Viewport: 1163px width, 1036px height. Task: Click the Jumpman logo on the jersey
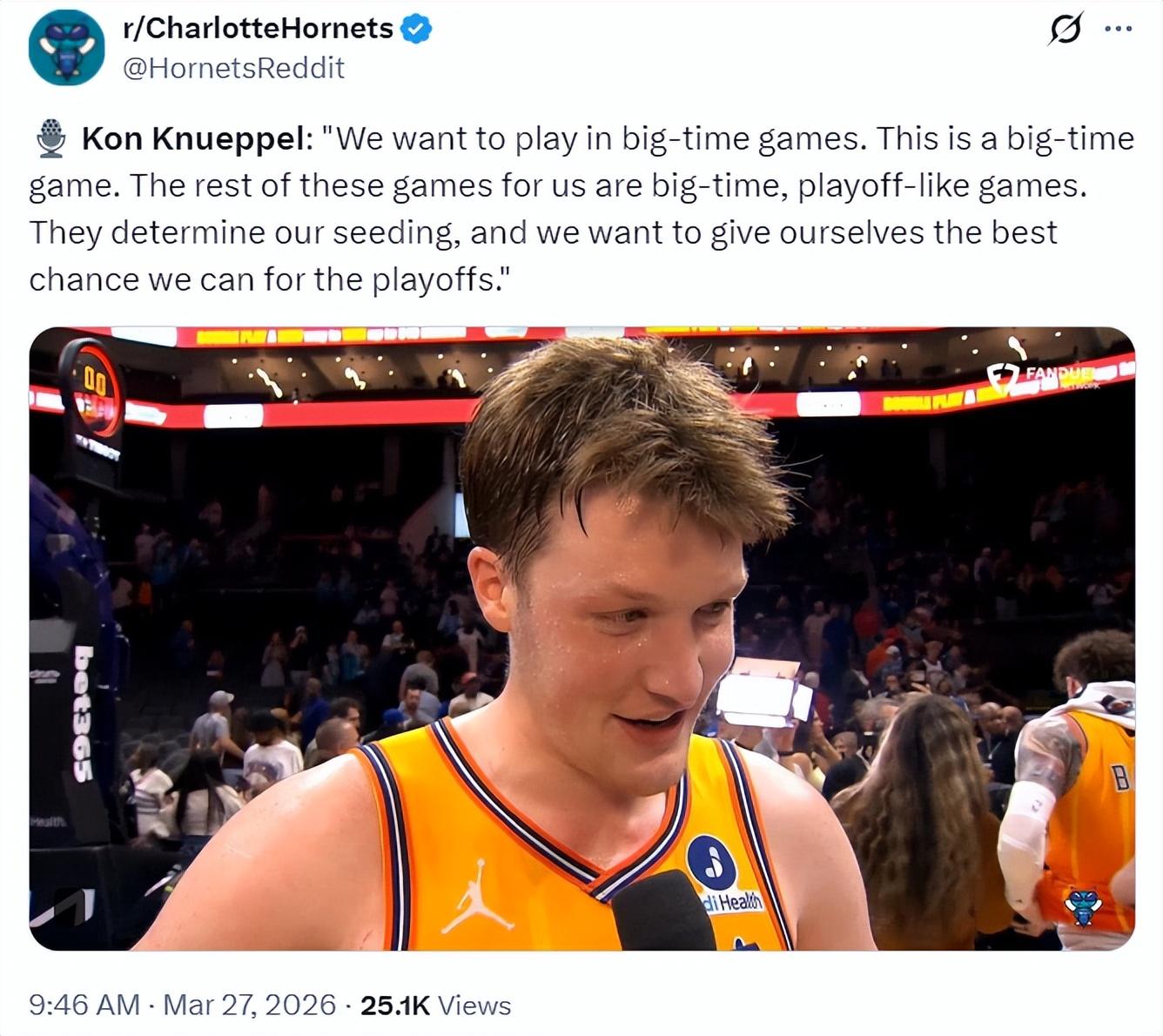click(475, 897)
